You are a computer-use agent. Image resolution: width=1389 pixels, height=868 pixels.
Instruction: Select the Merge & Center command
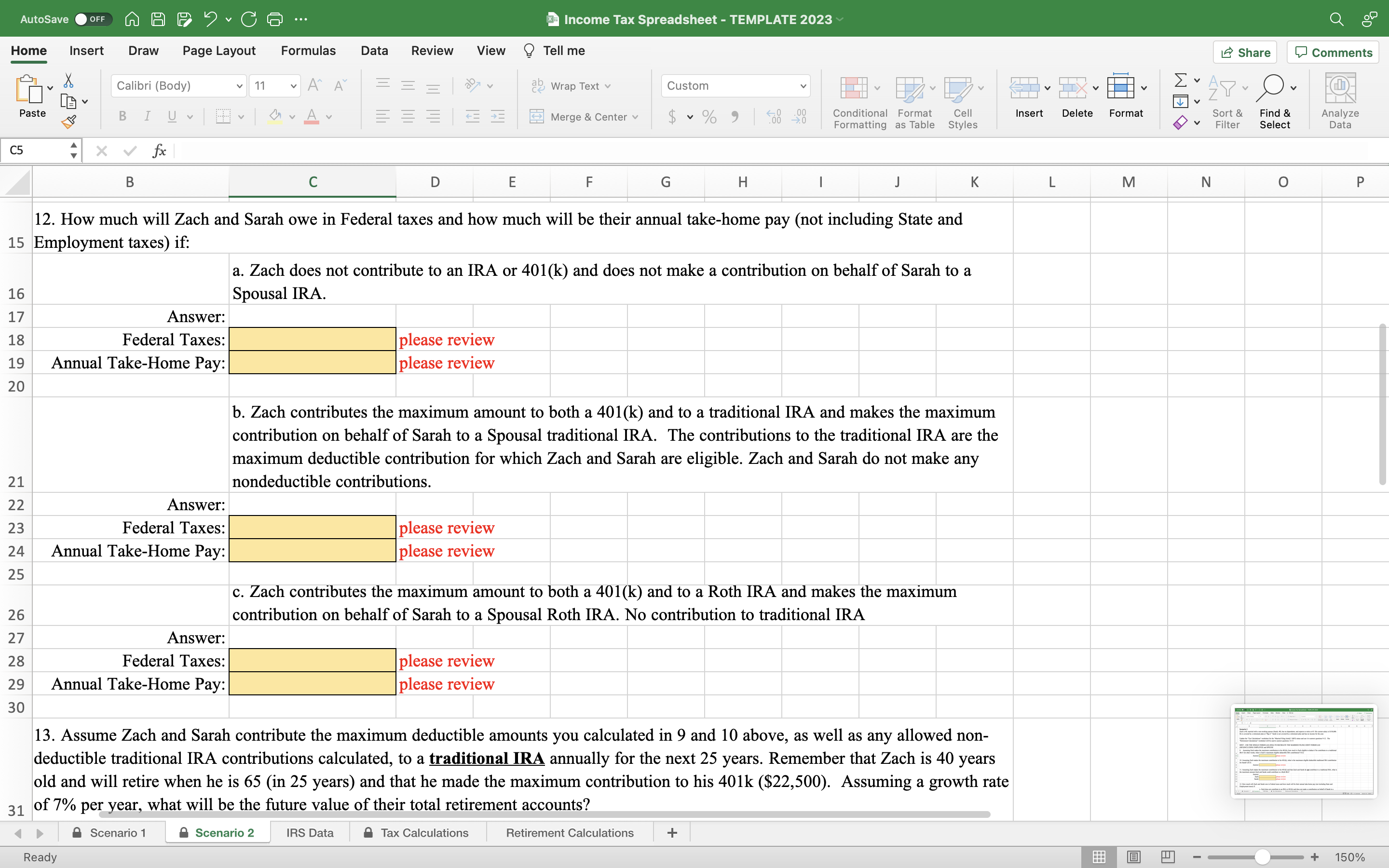(585, 117)
